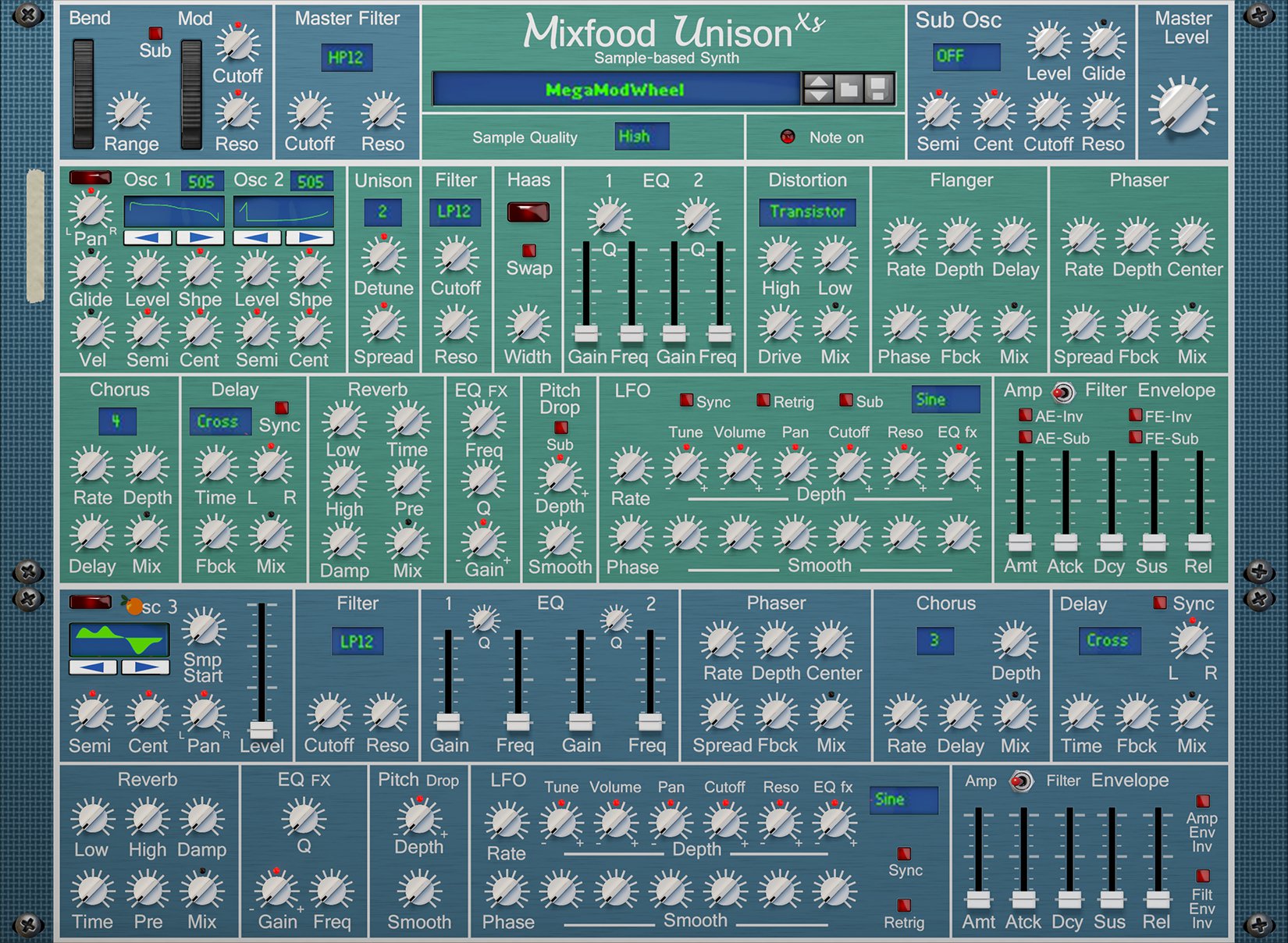
Task: Flip the upper Amp/Filter envelope switch
Action: click(1062, 392)
